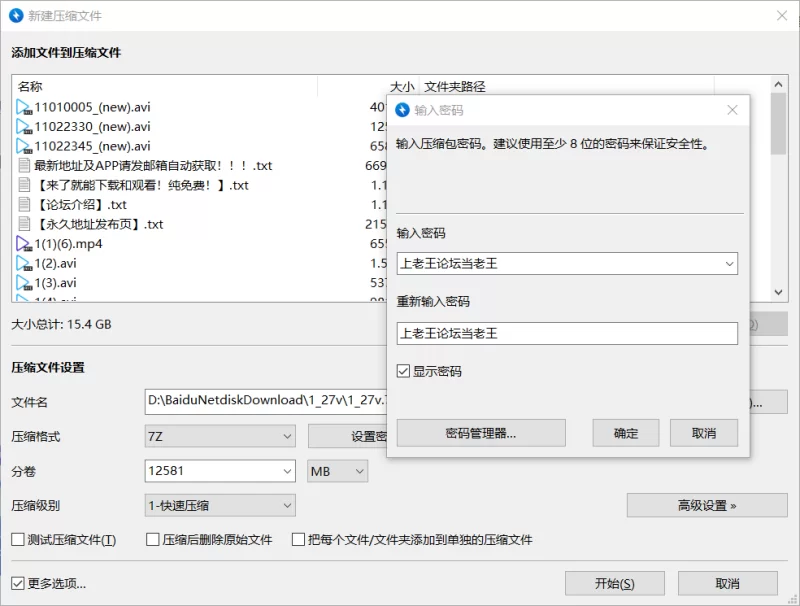Viewport: 800px width, 606px height.
Task: Select row 【论坛介绍】.txt
Action: point(200,205)
